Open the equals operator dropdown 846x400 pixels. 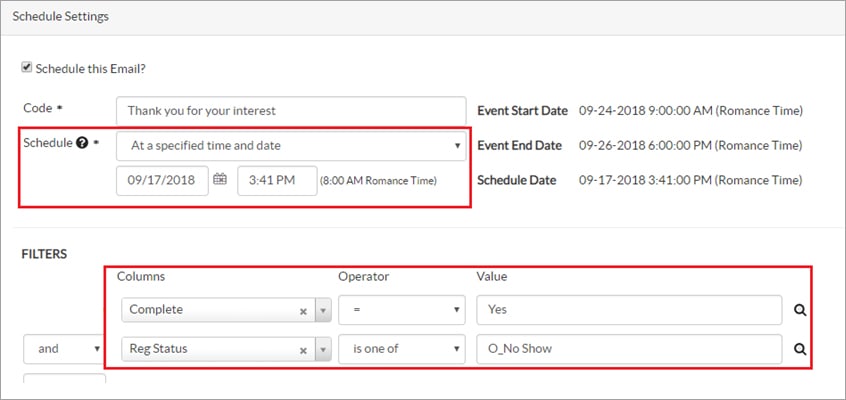click(402, 310)
